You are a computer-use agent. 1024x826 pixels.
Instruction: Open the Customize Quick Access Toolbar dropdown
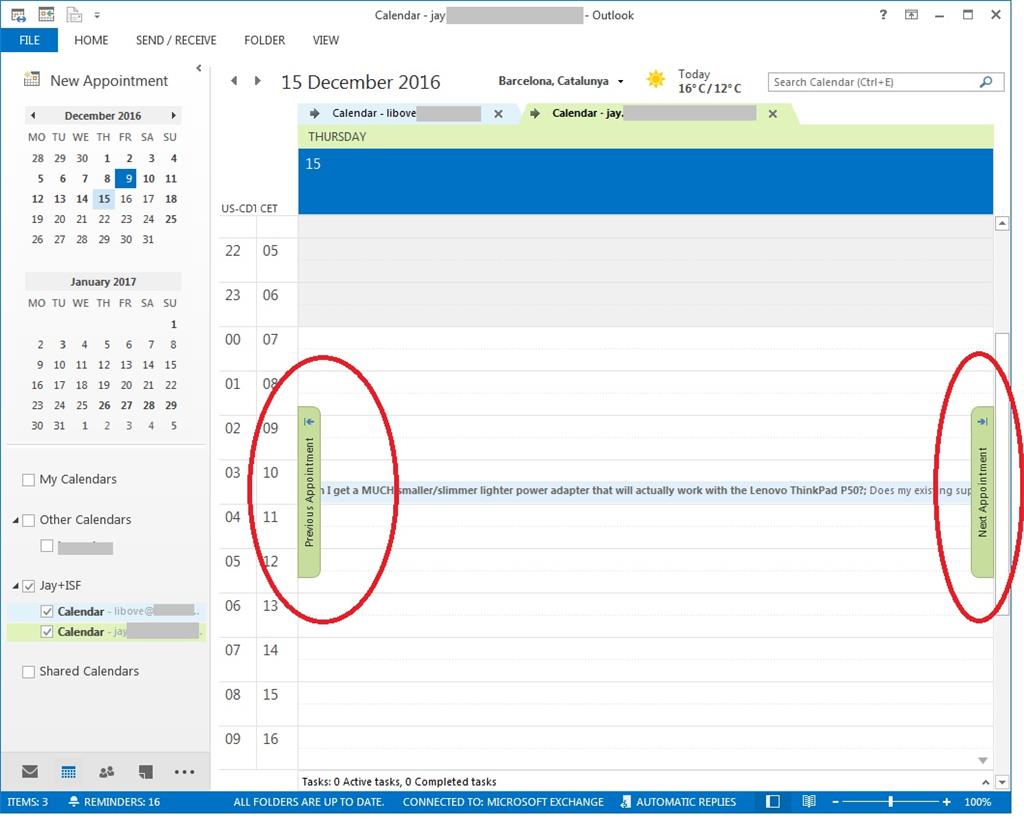97,14
